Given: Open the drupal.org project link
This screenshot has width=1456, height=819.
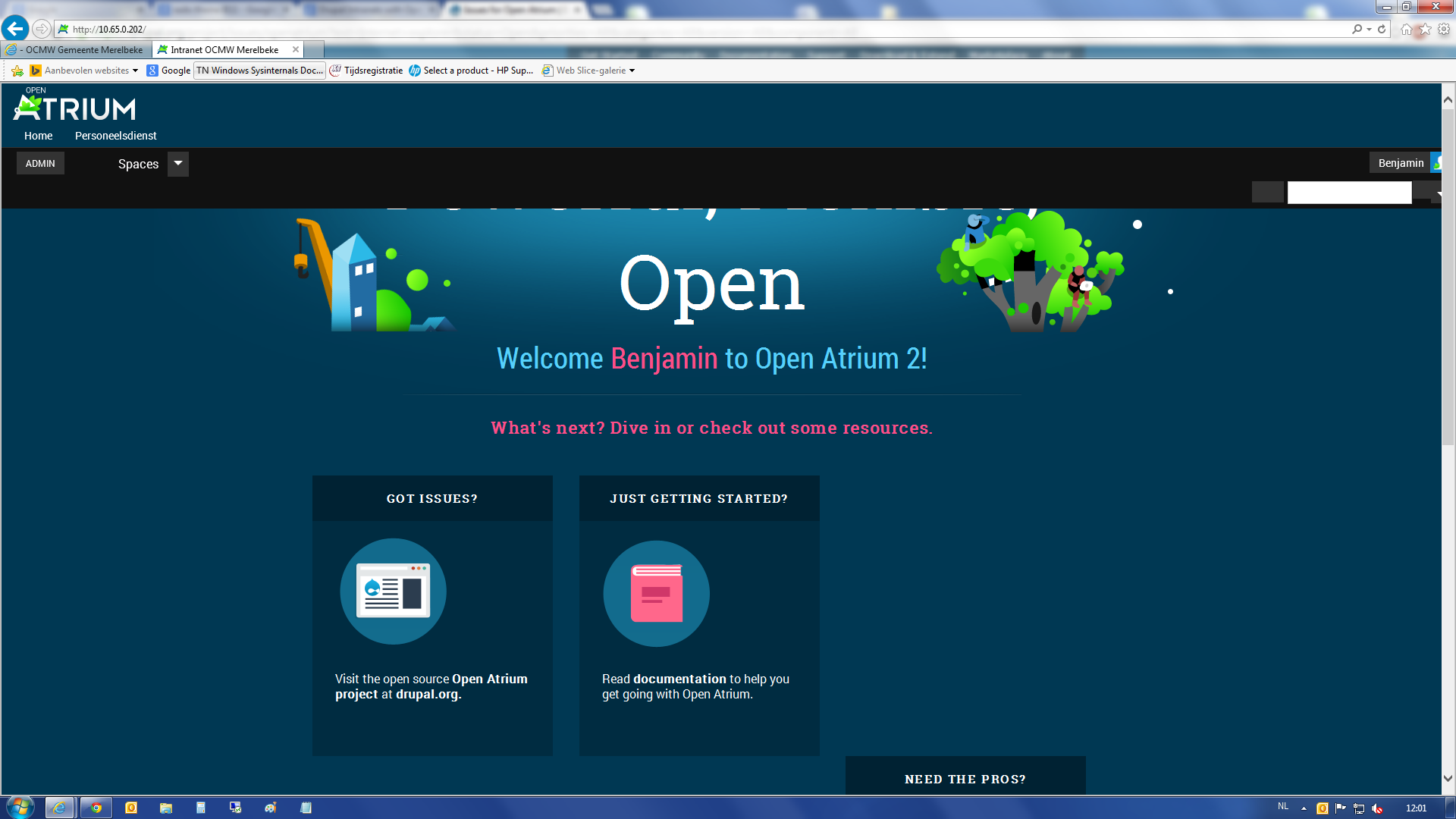Looking at the screenshot, I should tap(427, 694).
